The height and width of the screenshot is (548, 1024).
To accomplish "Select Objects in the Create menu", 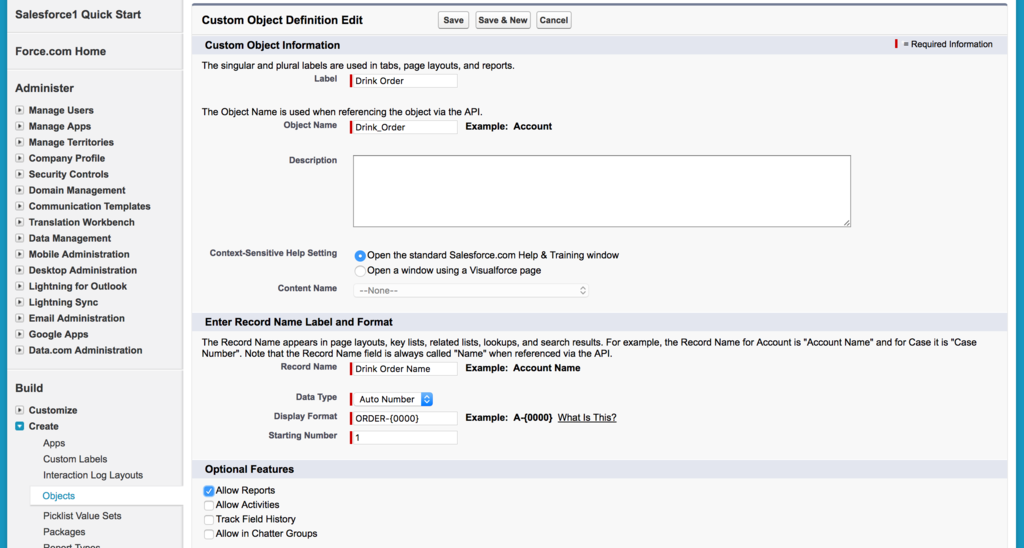I will (x=59, y=496).
